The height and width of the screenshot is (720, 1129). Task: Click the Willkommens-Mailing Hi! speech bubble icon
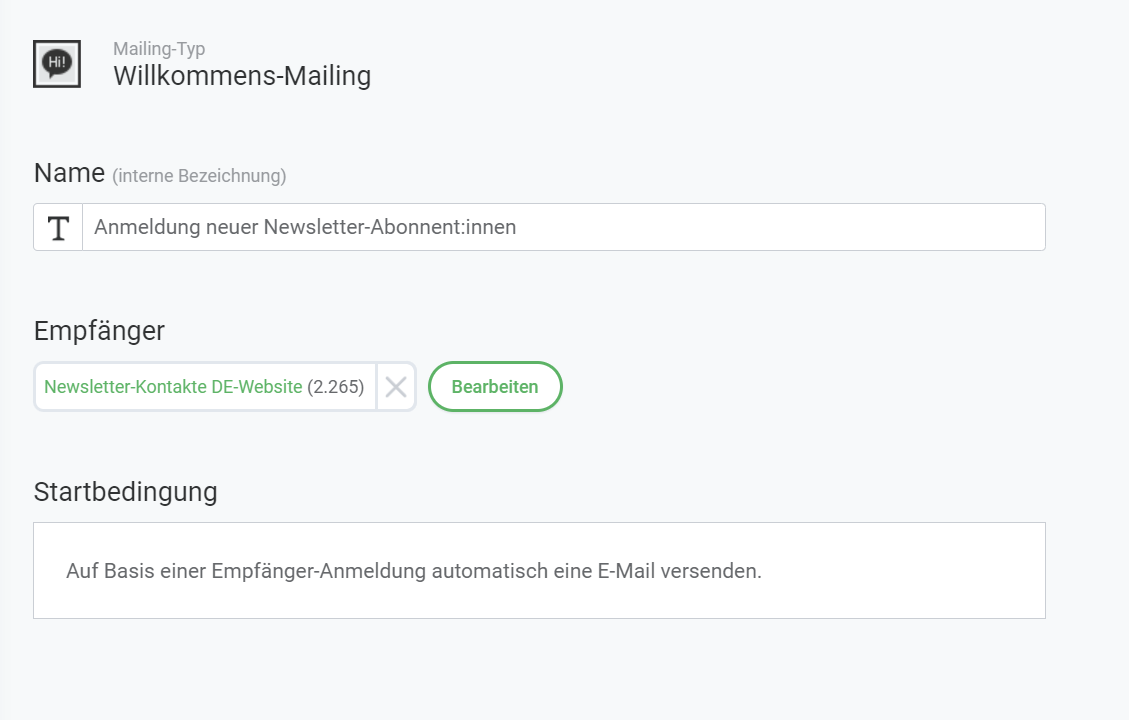57,62
